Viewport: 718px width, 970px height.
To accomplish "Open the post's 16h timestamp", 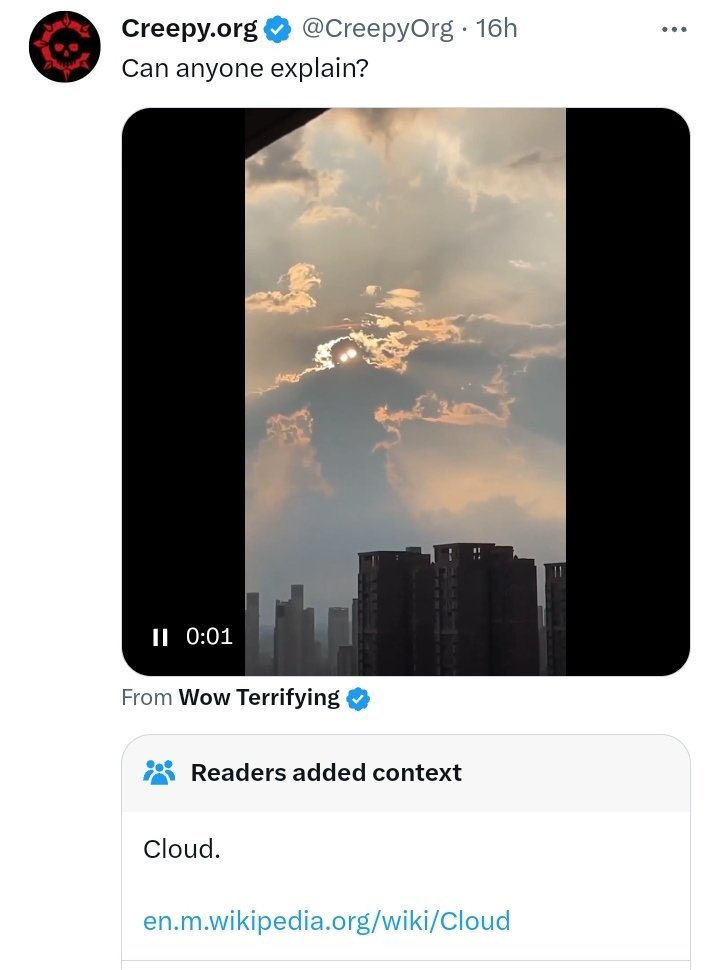I will (496, 29).
